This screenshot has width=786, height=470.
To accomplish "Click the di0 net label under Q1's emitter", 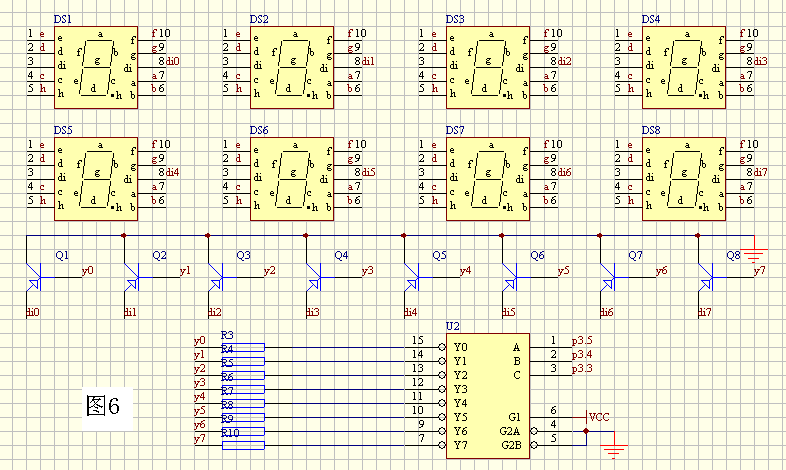I will point(33,312).
